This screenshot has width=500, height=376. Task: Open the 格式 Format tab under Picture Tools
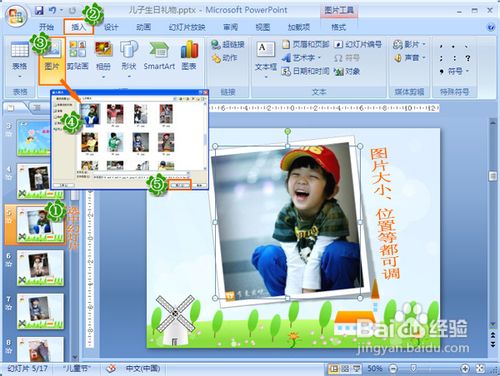pyautogui.click(x=339, y=27)
